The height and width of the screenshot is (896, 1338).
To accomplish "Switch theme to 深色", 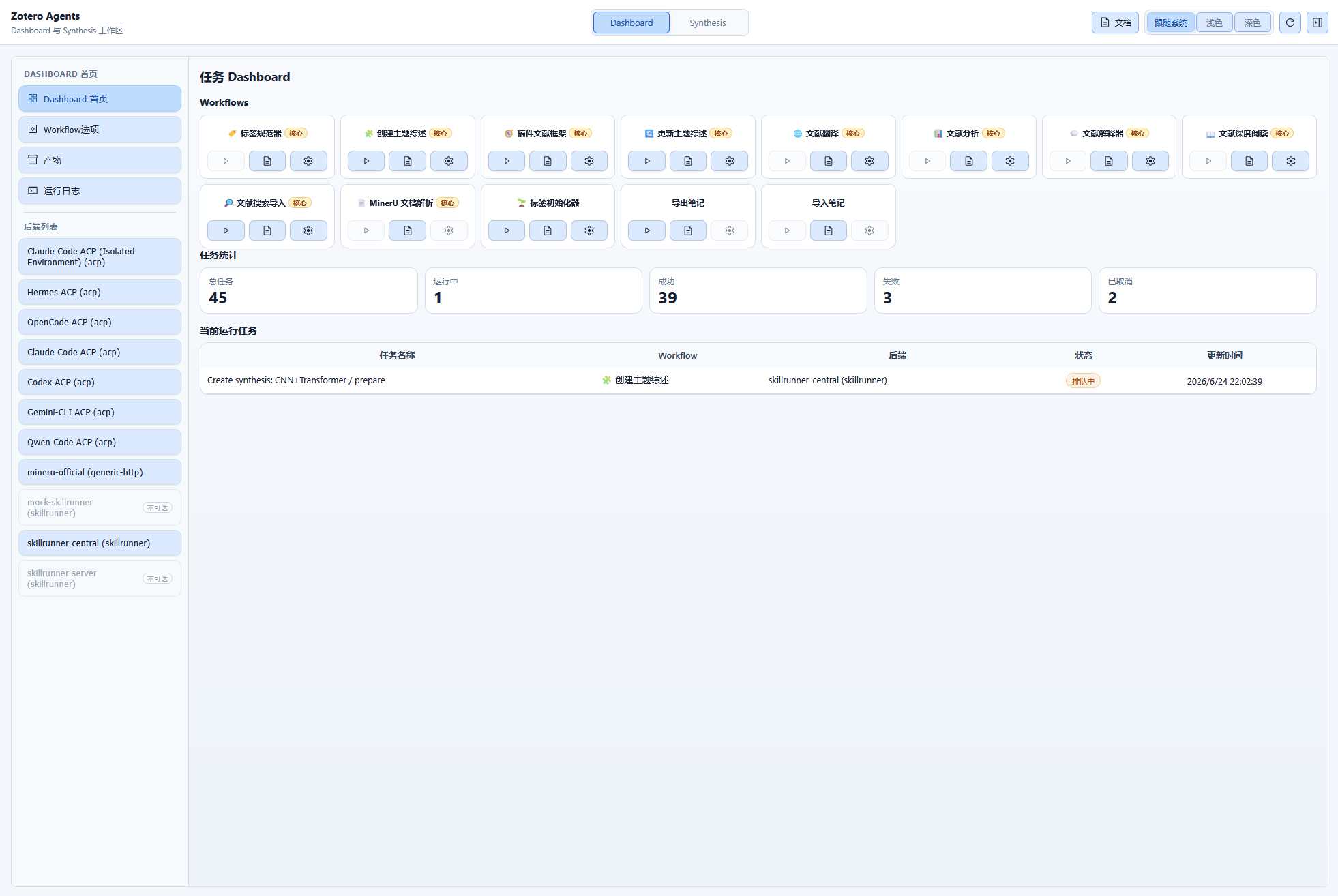I will (x=1253, y=23).
